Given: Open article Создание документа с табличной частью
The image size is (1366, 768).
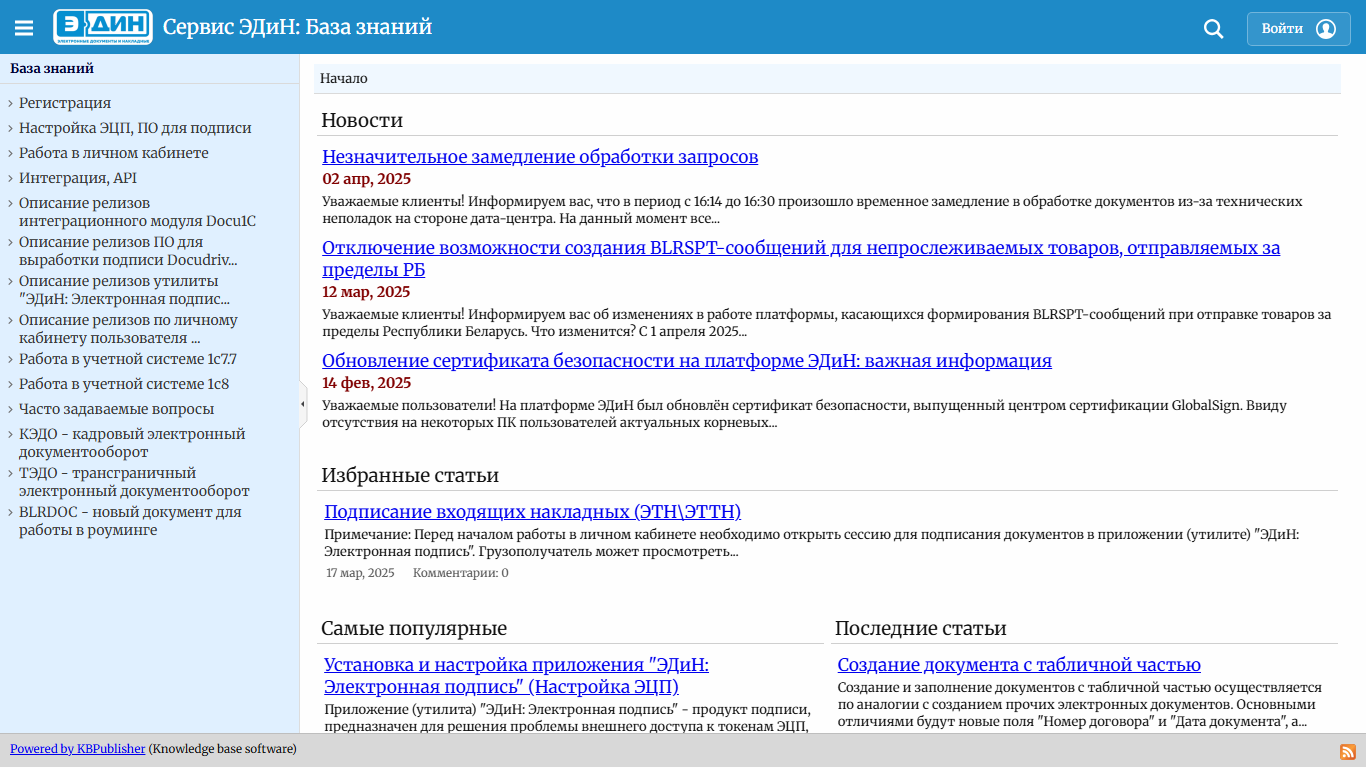Looking at the screenshot, I should coord(1019,665).
